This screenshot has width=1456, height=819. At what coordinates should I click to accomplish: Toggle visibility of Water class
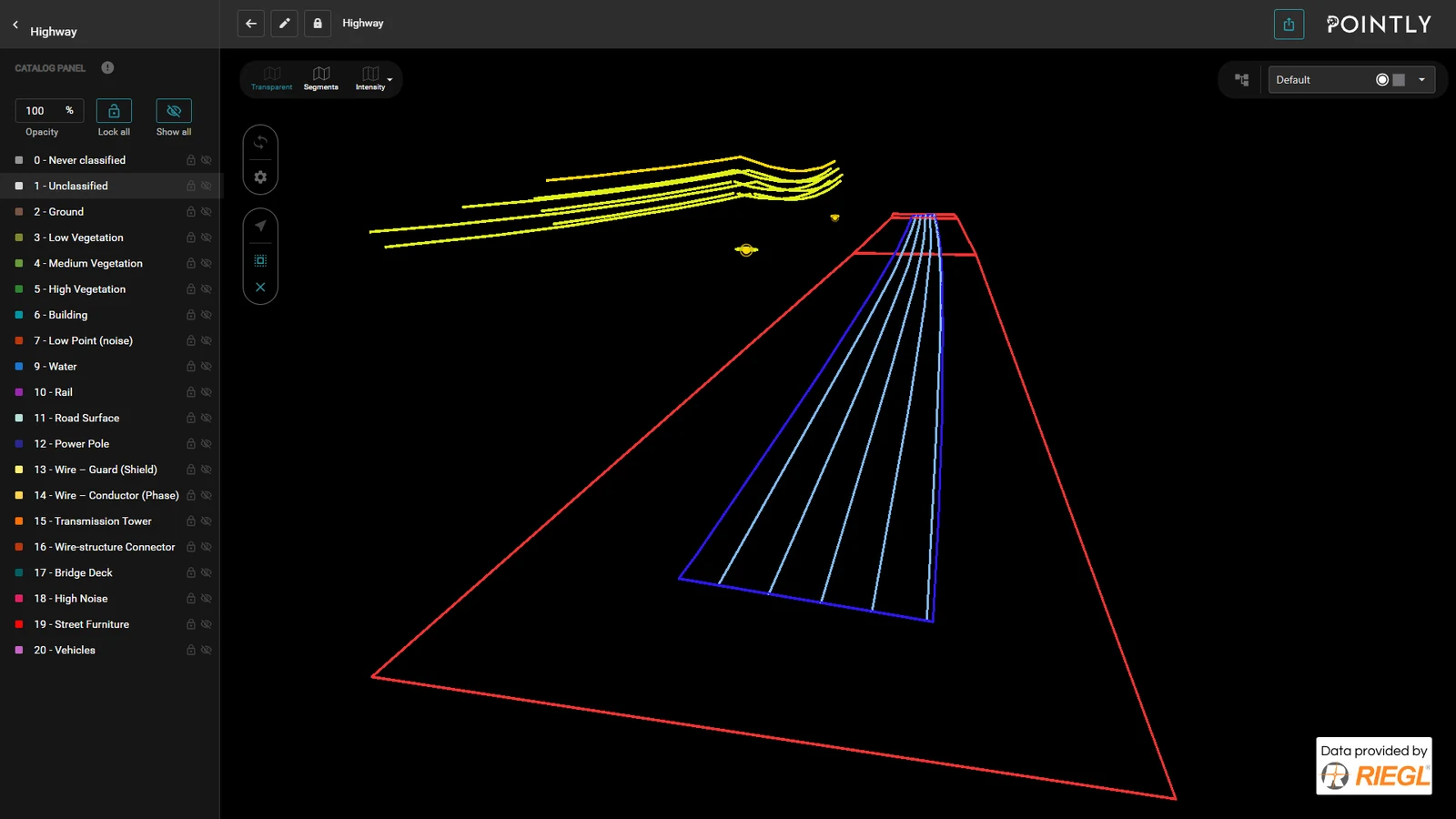[207, 367]
